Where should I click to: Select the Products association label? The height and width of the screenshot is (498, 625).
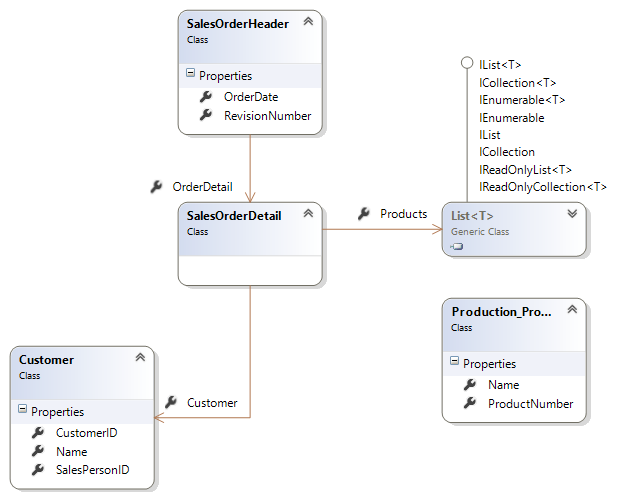[x=403, y=214]
